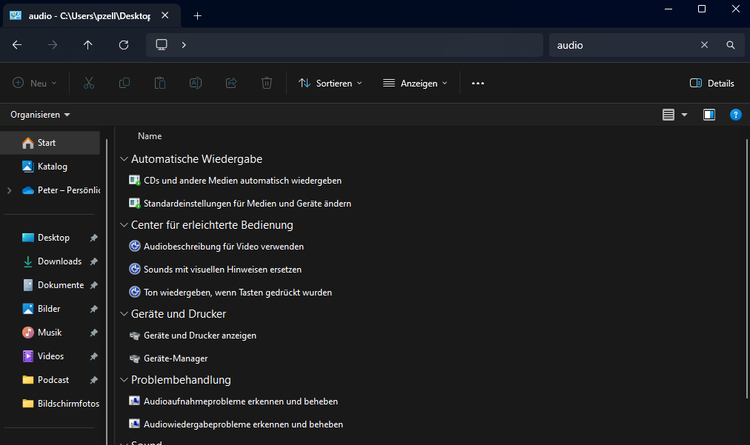Collapse the Geräte und Drucker group
Screen dimensions: 750x445
tap(124, 314)
